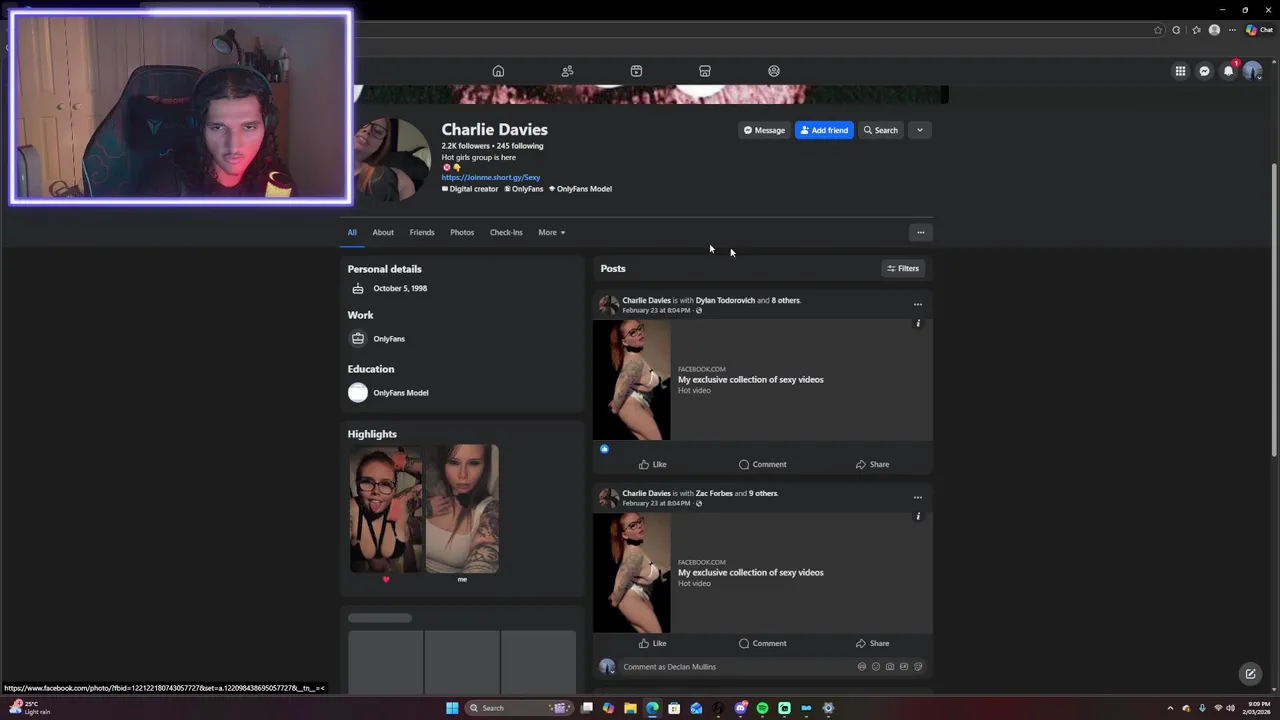Open the '8 others' tagged link
The image size is (1280, 720).
[x=786, y=300]
